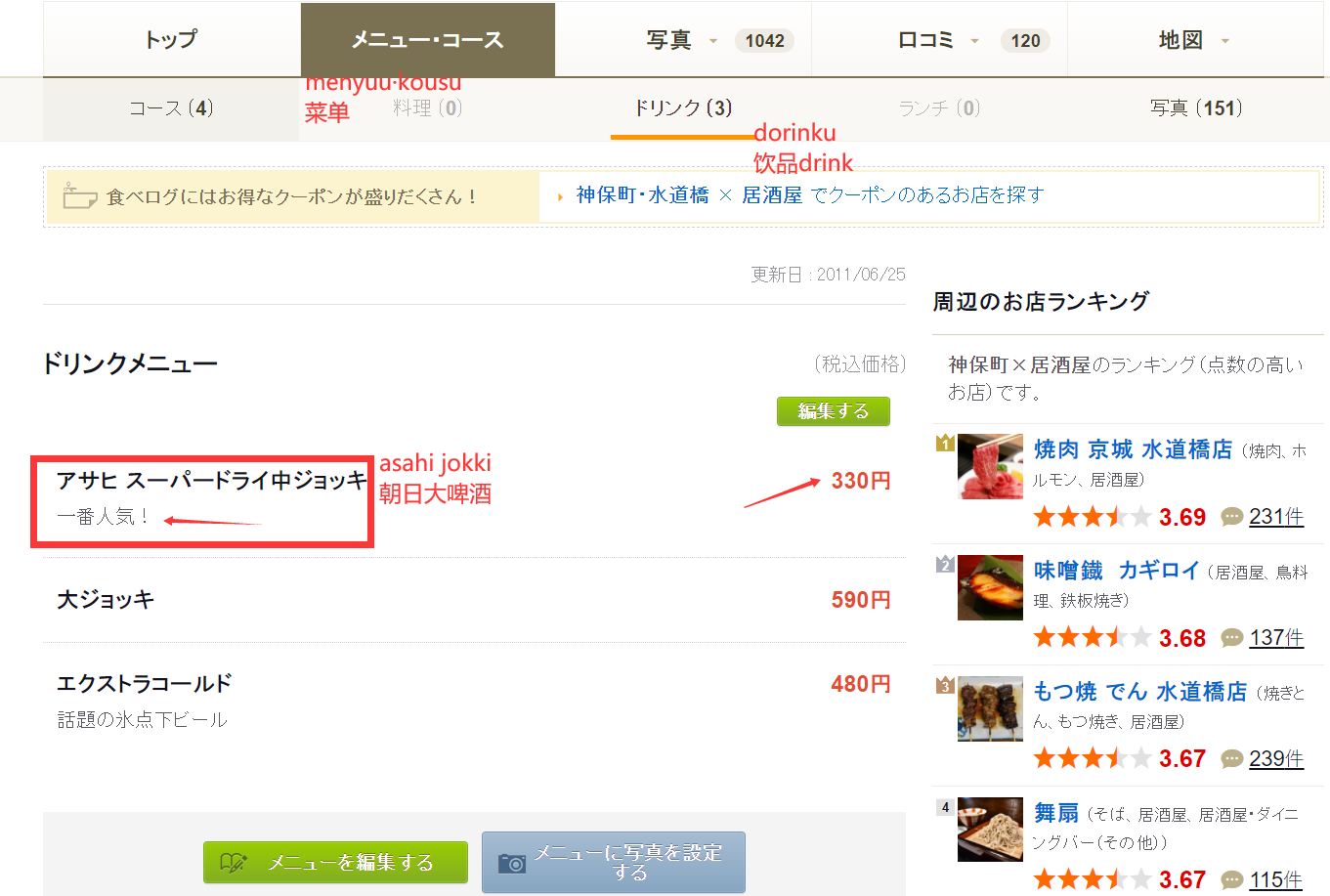Open 舞扇 restaurant link
The width and height of the screenshot is (1330, 896).
tap(1056, 813)
